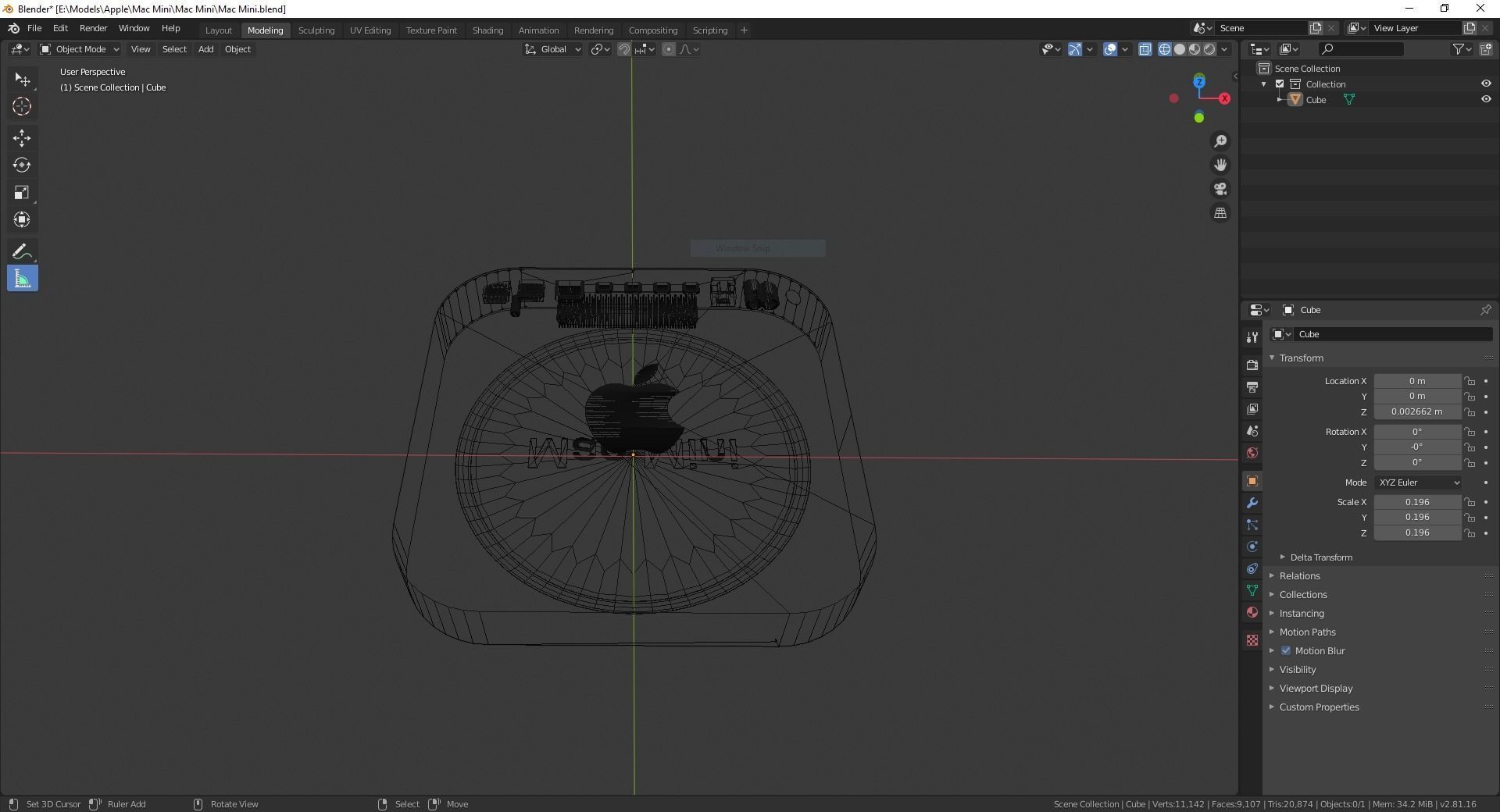Screen dimensions: 1500x812
Task: Lock the Location X field
Action: (x=1470, y=381)
